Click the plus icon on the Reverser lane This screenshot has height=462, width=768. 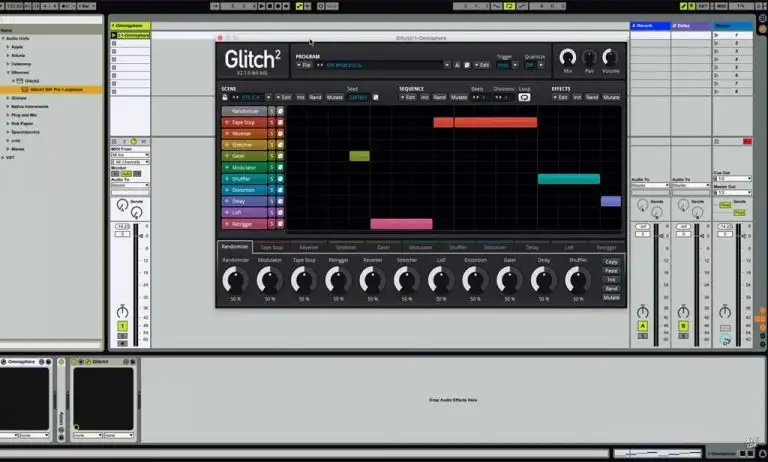click(227, 134)
